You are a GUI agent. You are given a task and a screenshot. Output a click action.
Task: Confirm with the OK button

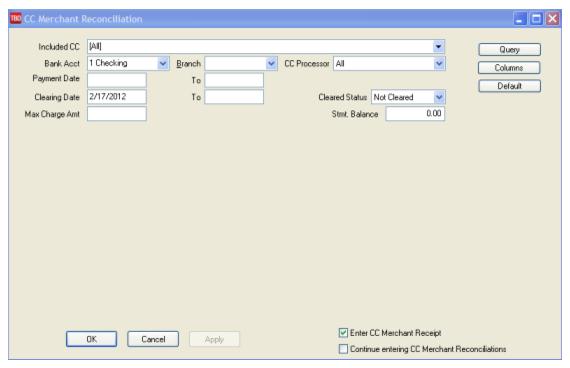(x=92, y=339)
